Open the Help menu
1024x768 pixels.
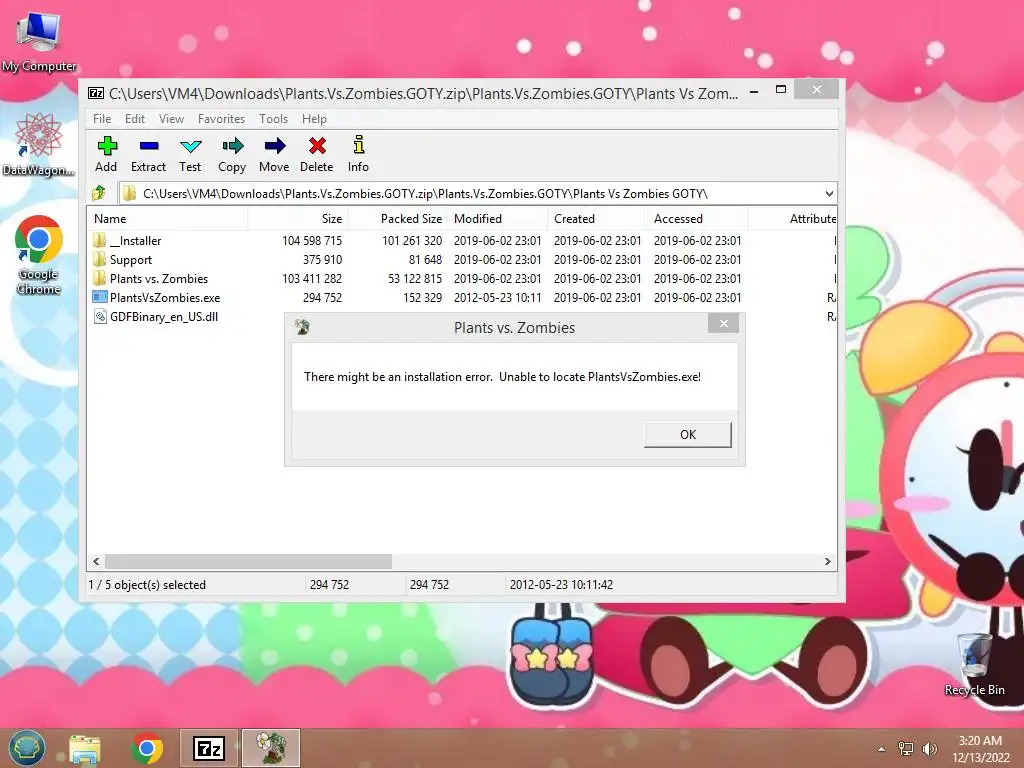click(314, 119)
